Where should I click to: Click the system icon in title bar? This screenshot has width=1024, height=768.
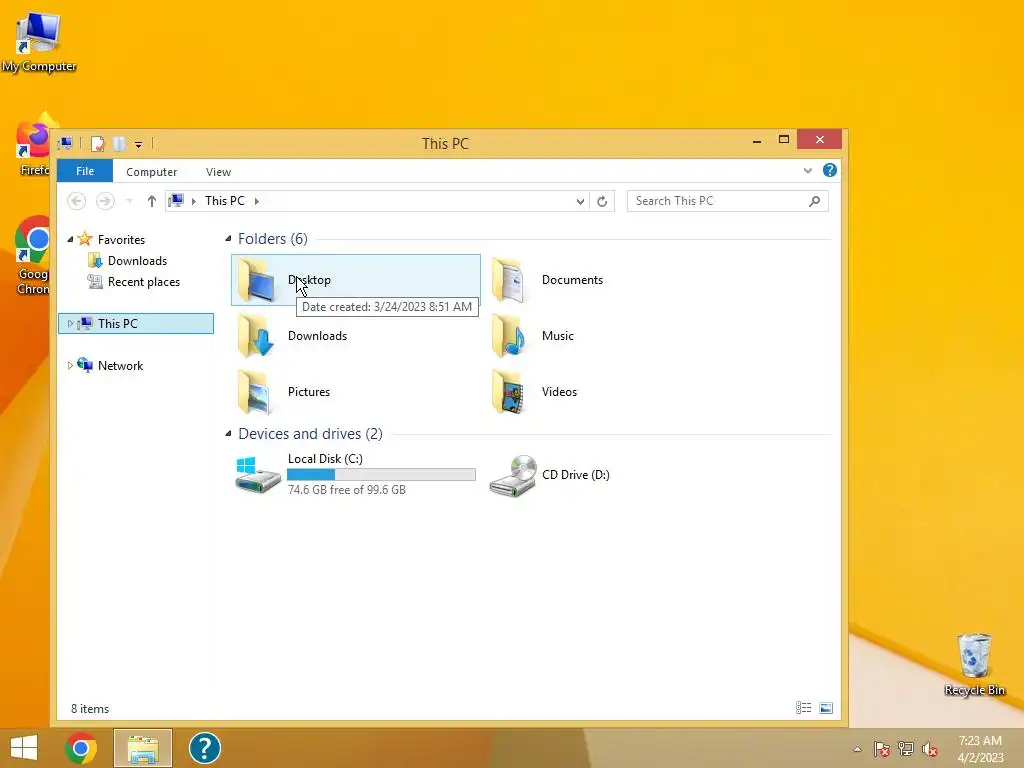pos(65,143)
